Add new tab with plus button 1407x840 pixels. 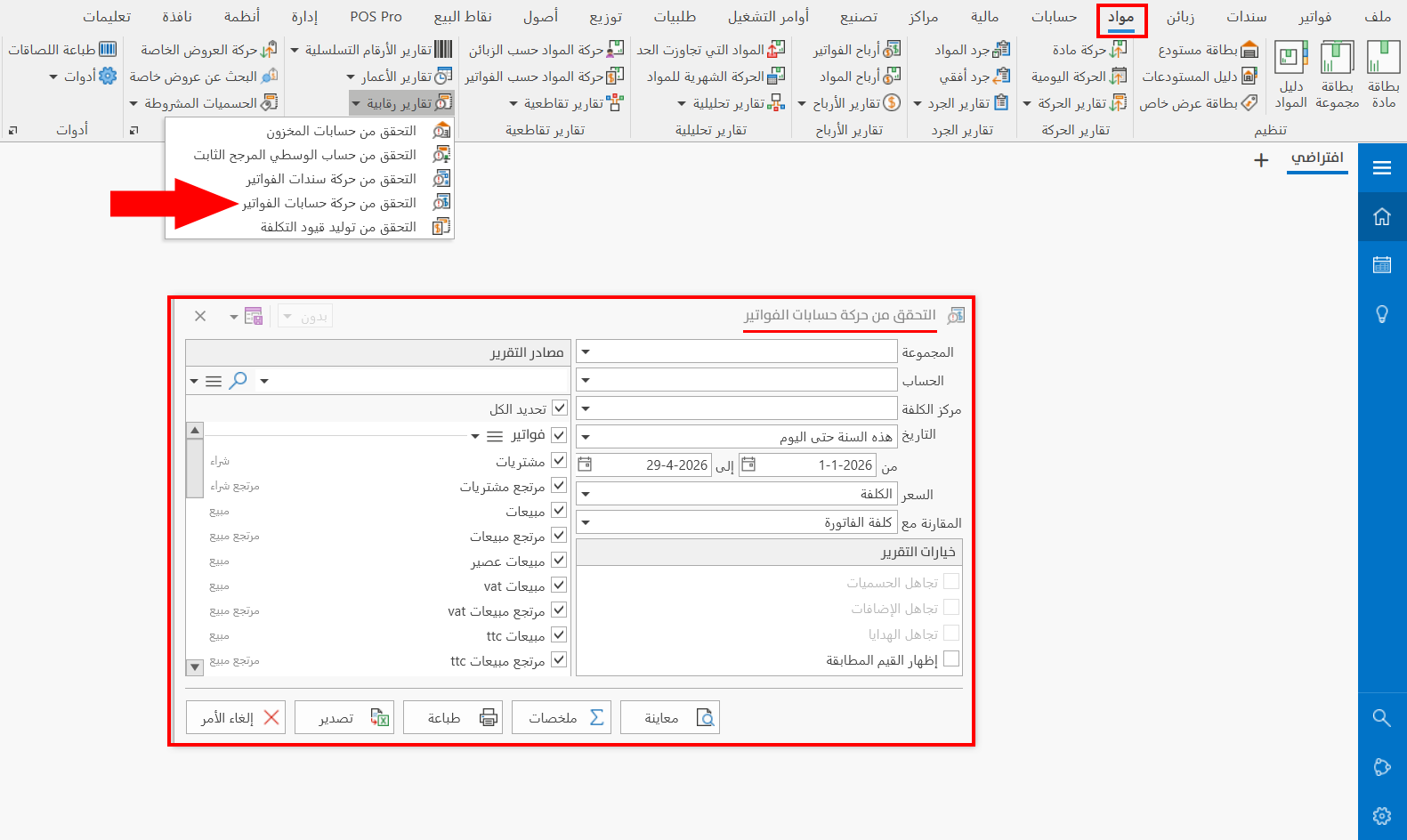coord(1261,160)
